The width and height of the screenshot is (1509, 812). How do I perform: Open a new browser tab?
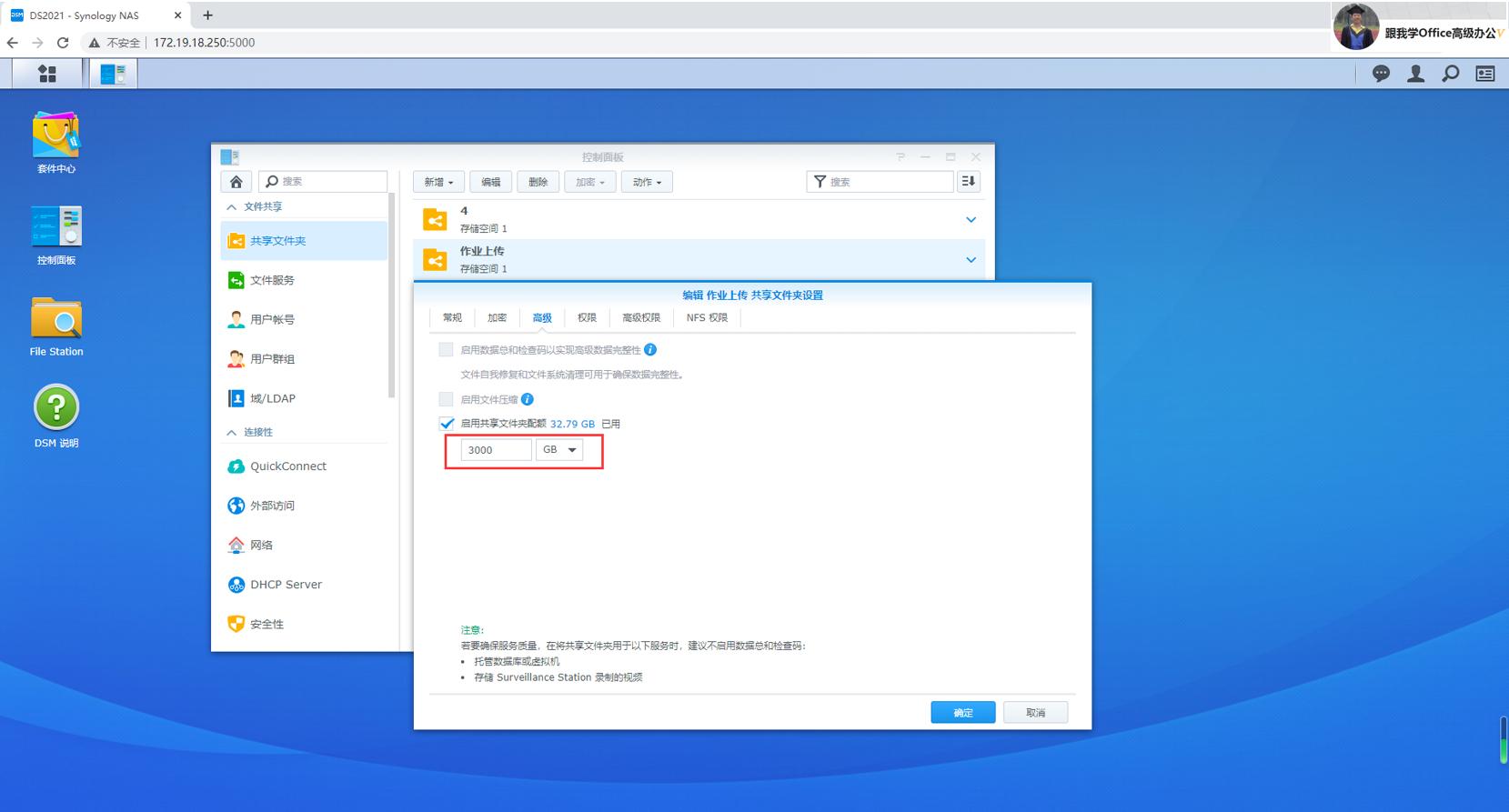click(x=207, y=15)
